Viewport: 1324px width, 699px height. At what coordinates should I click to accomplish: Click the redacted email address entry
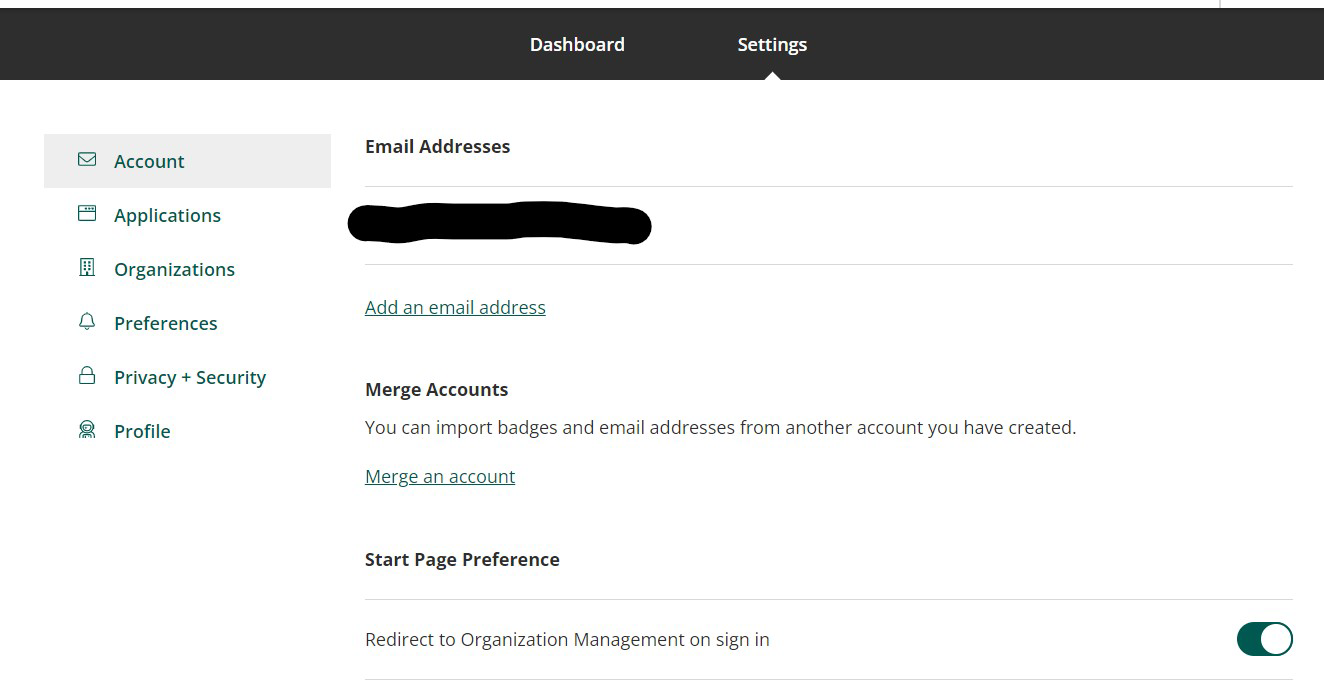(499, 224)
